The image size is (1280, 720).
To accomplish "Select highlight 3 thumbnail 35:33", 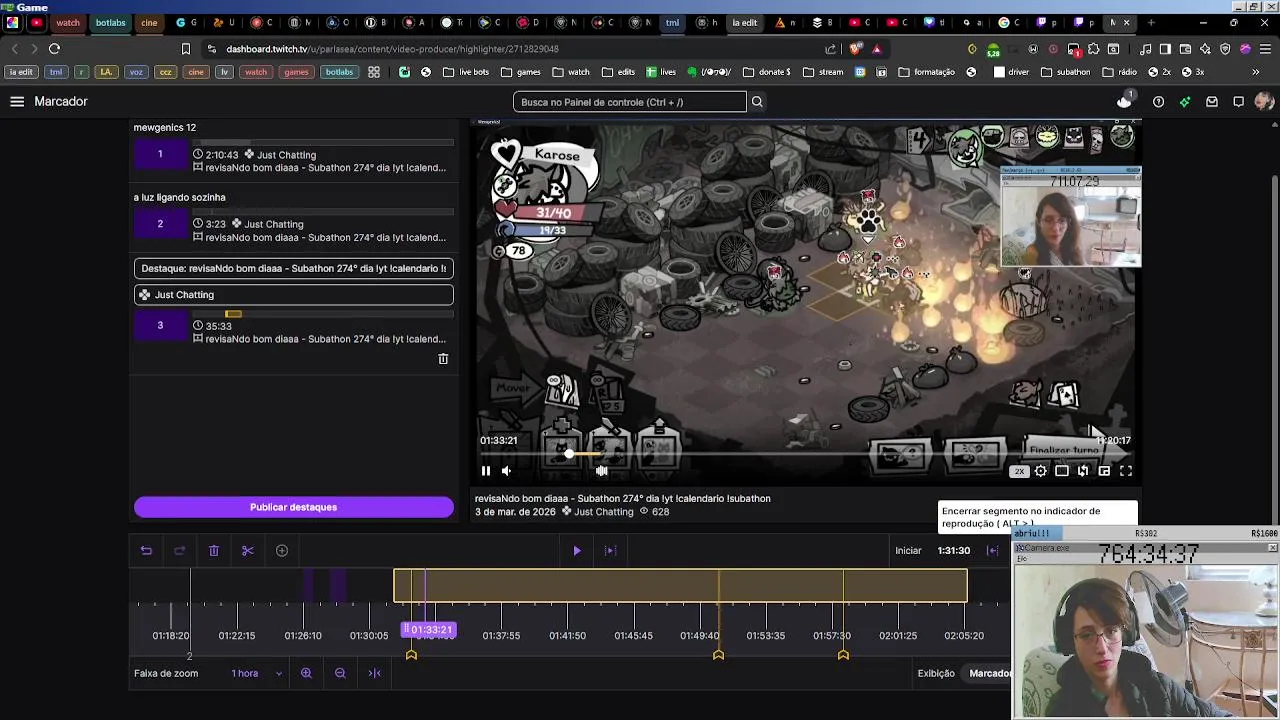I will point(160,325).
